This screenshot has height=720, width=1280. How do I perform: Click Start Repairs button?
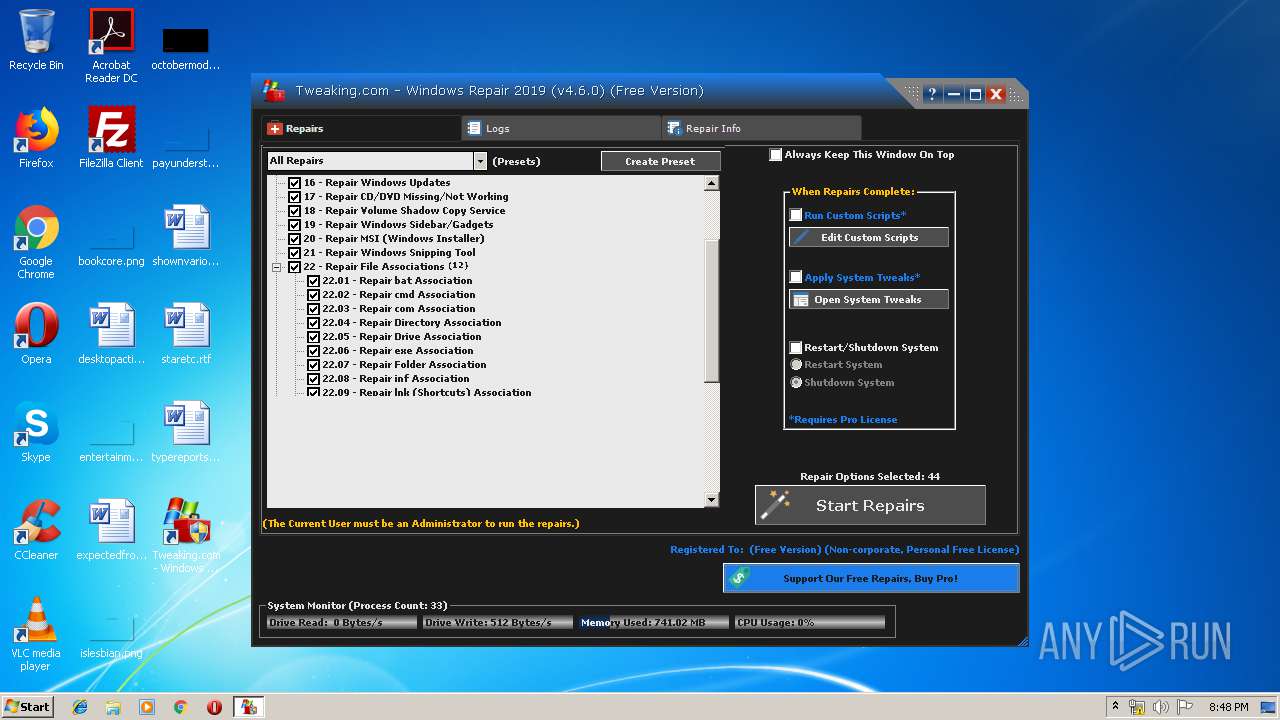(870, 505)
